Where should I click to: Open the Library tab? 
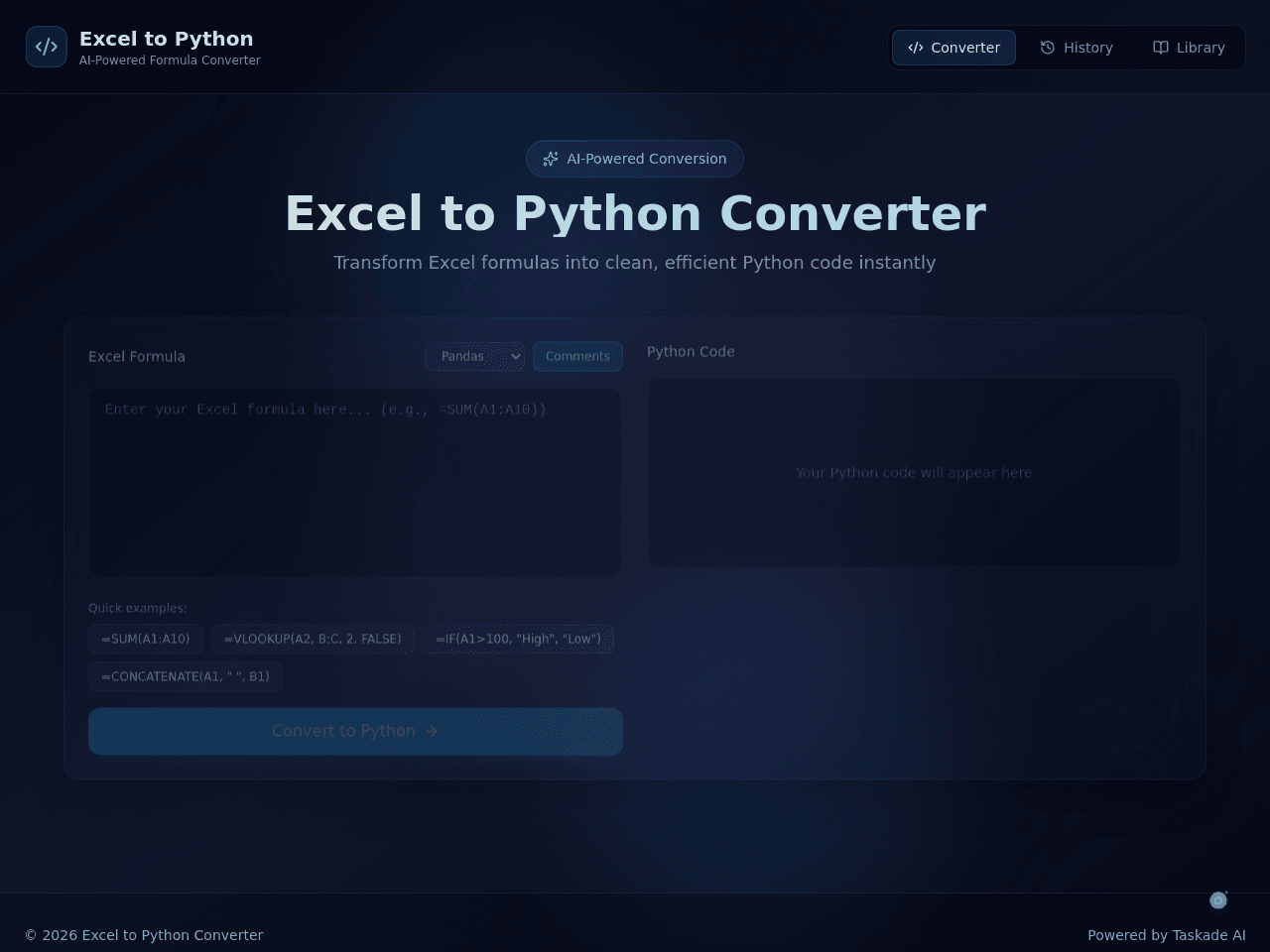point(1189,48)
